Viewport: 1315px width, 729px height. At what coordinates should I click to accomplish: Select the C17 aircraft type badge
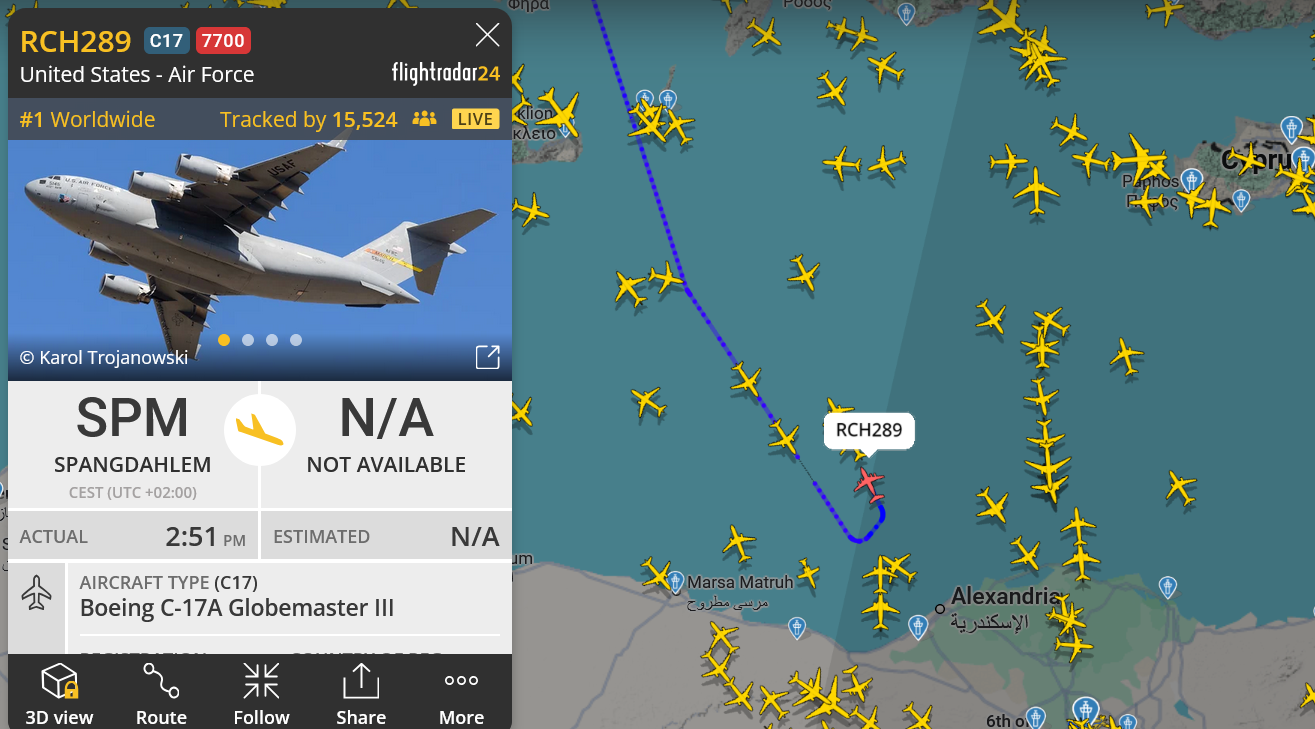pos(166,41)
